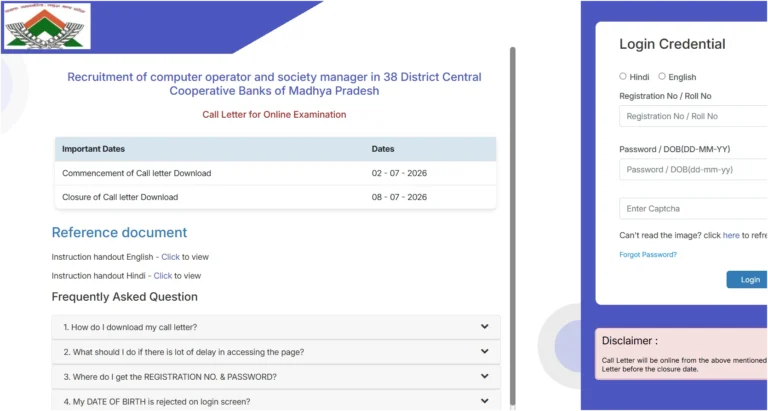Viewport: 768px width, 411px height.
Task: Click the date '02 - 07 - 2026'
Action: tap(399, 173)
